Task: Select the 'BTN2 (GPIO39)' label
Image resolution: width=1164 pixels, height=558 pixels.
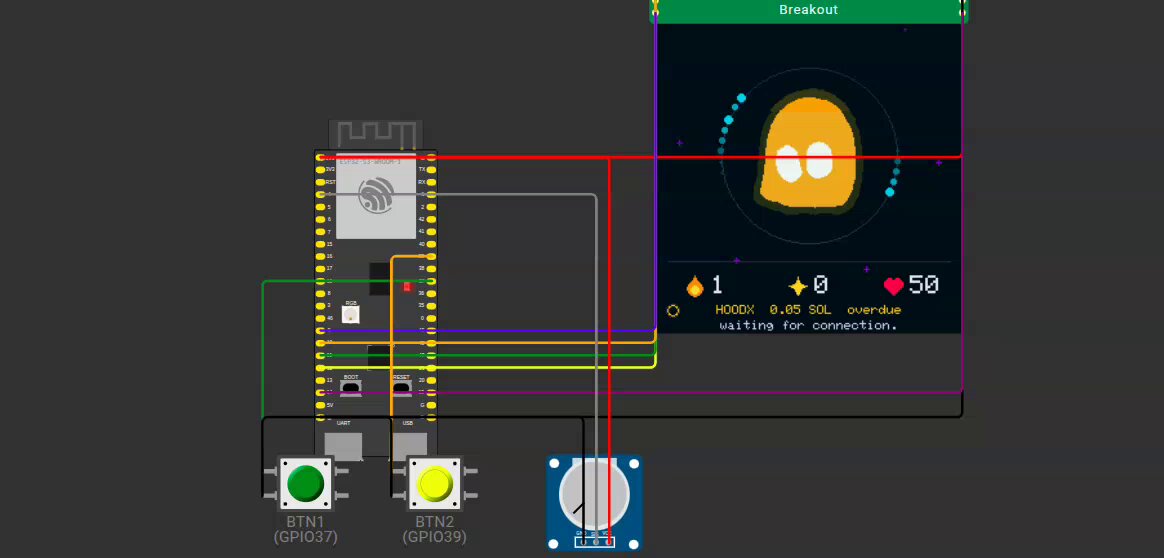Action: 434,528
